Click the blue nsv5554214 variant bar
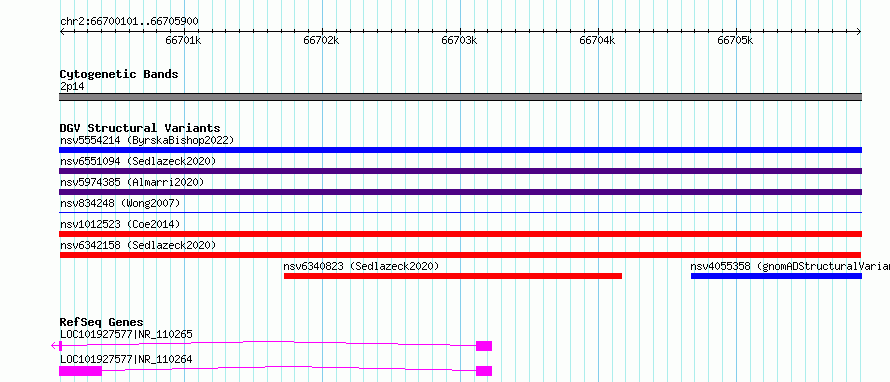890x382 pixels. click(460, 150)
